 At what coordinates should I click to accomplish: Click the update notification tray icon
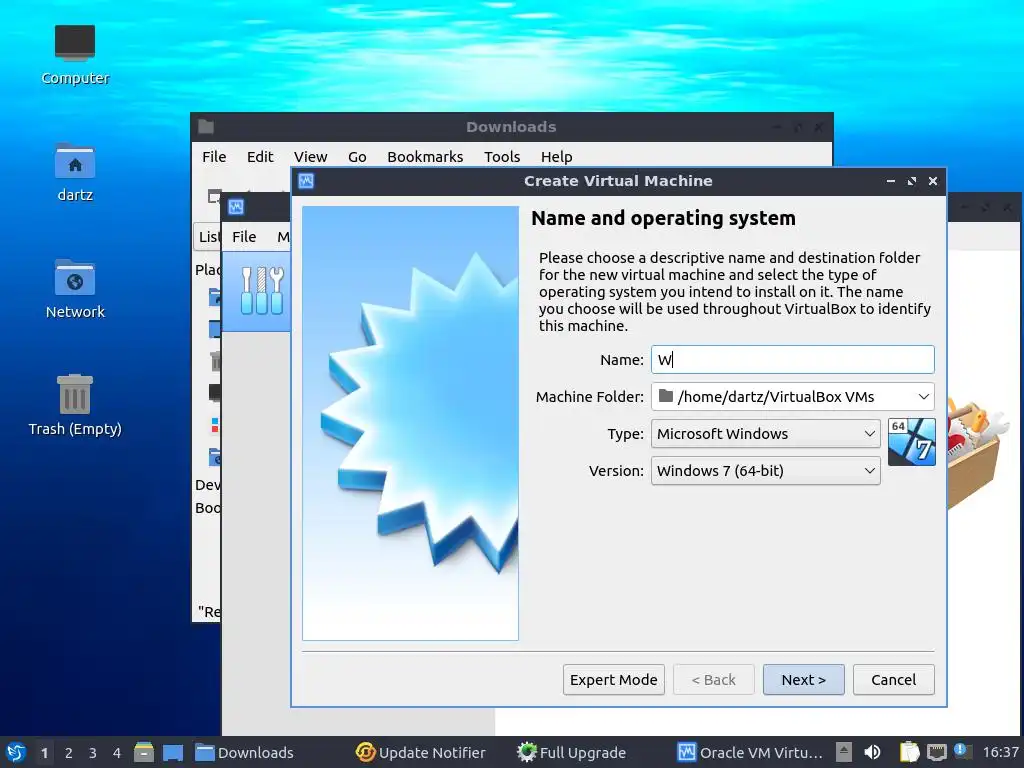click(963, 751)
